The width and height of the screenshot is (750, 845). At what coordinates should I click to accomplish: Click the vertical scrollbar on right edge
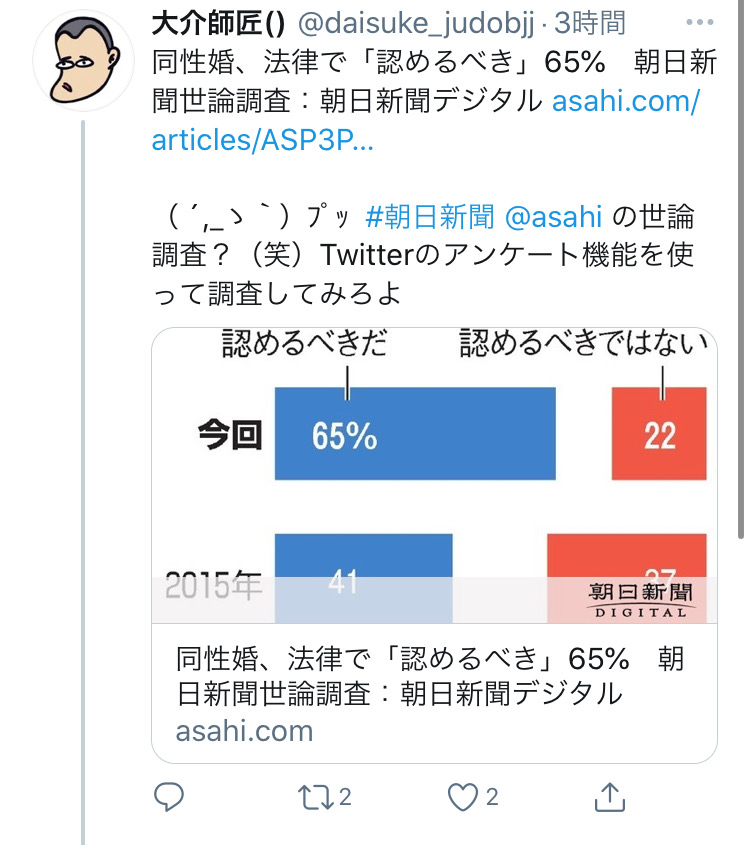(x=741, y=269)
